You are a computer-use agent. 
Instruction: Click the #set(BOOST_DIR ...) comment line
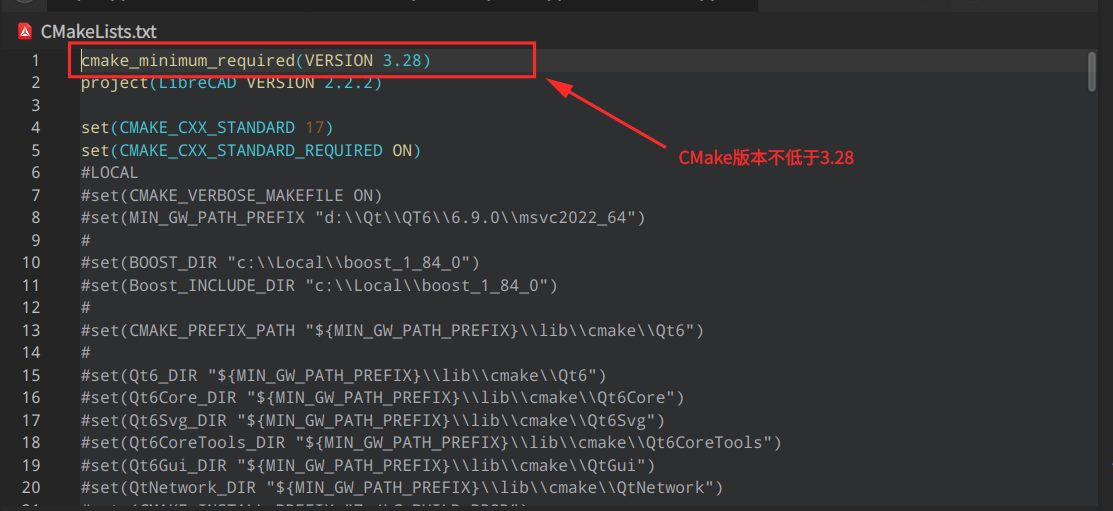[x=280, y=263]
